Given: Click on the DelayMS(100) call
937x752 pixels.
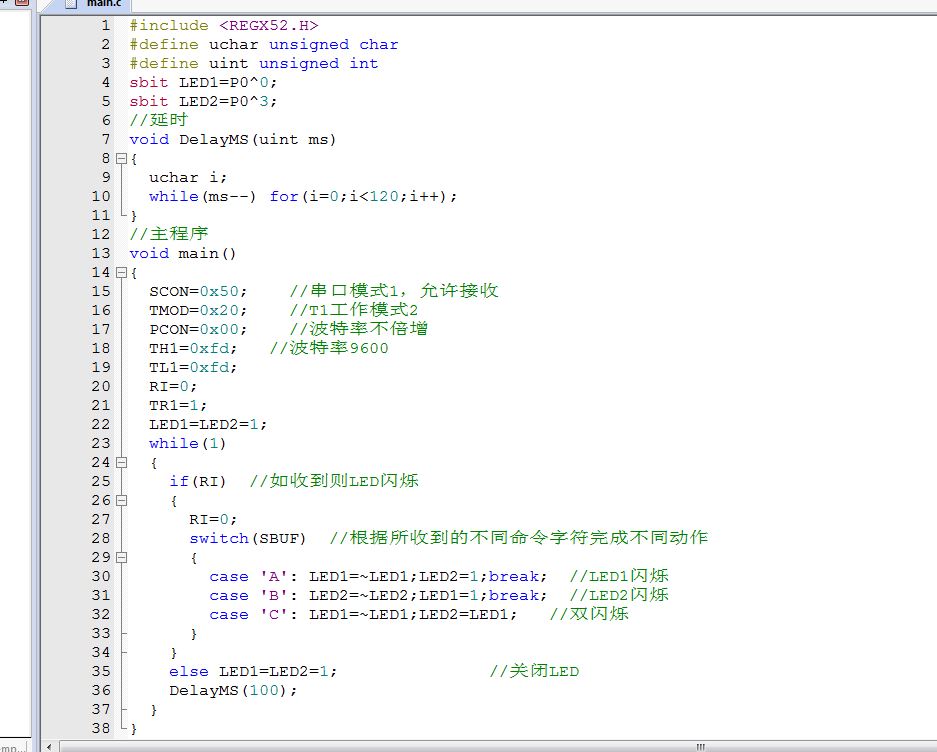Looking at the screenshot, I should click(232, 690).
